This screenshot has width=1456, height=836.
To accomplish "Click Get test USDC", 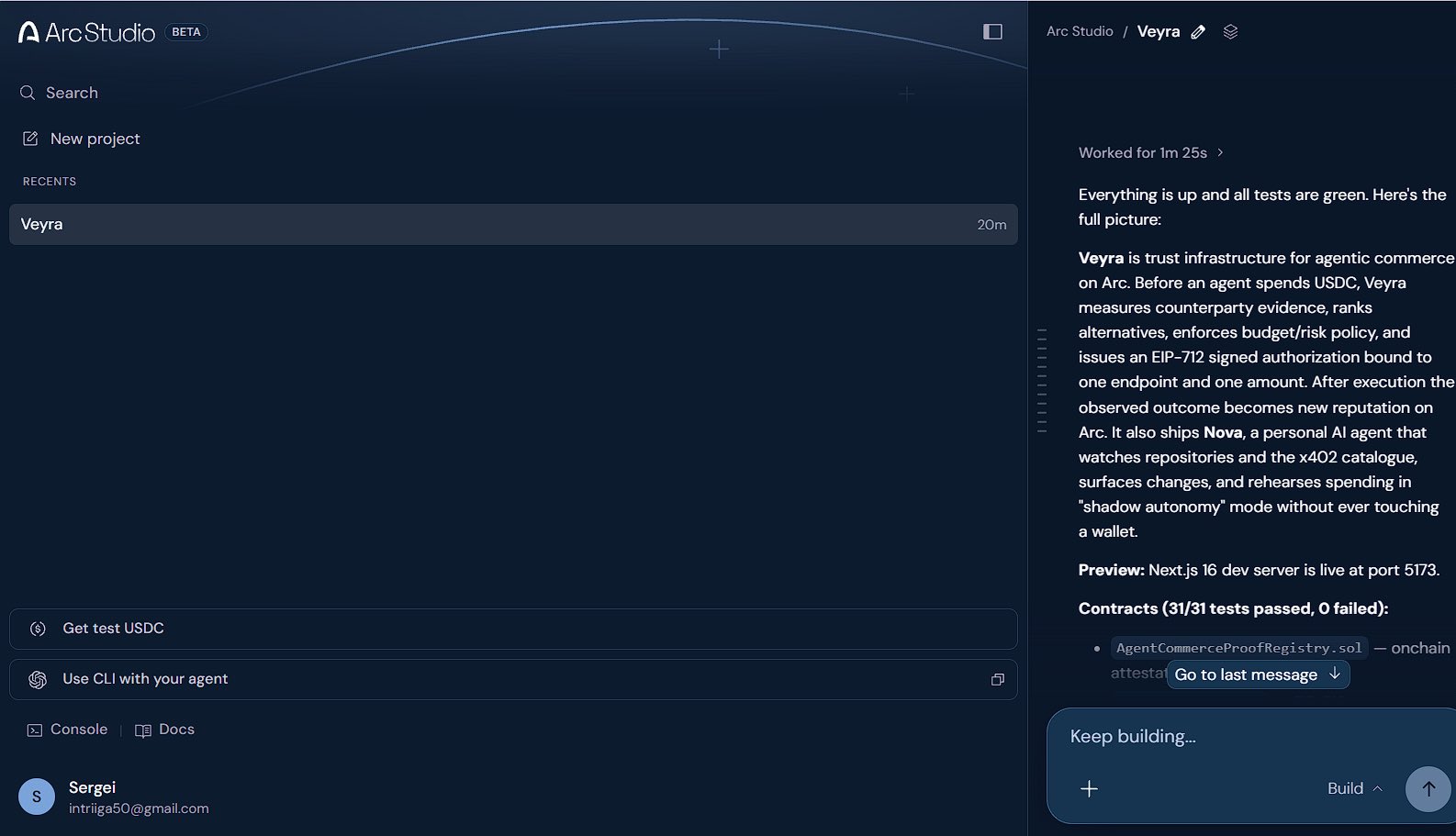I will tap(513, 629).
